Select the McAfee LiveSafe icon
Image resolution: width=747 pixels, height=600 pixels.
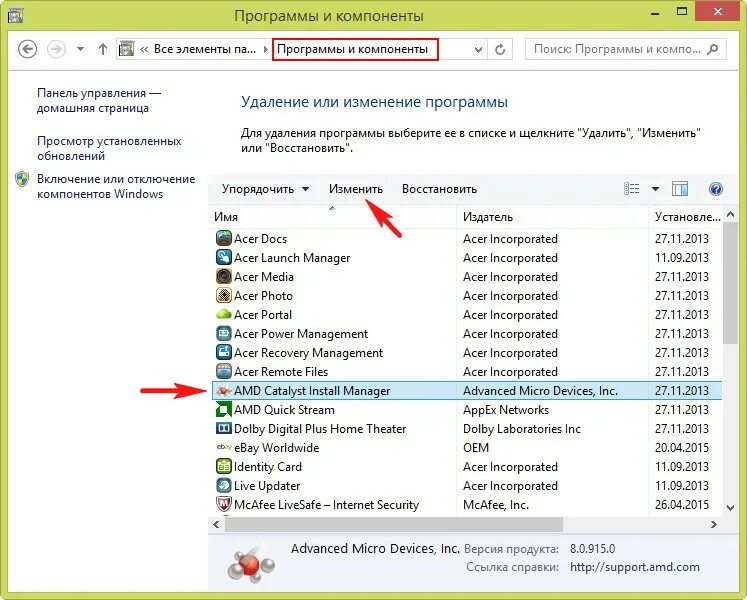[x=223, y=505]
